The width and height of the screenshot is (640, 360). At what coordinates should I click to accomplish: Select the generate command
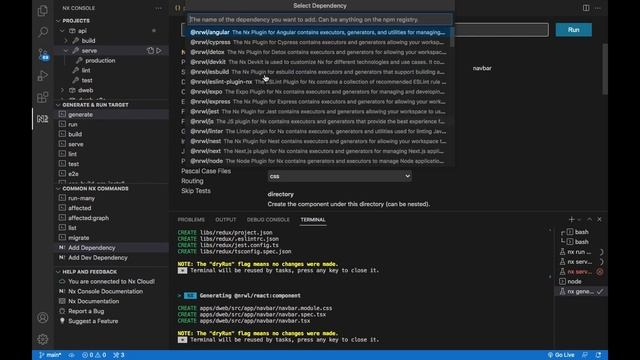pyautogui.click(x=80, y=115)
